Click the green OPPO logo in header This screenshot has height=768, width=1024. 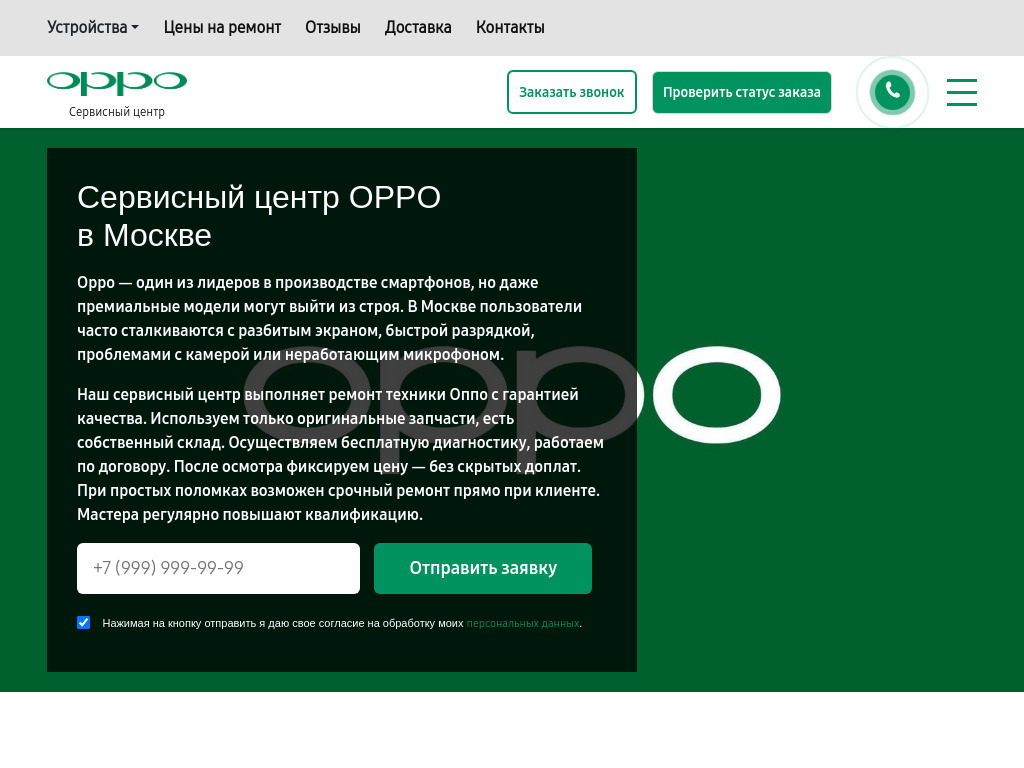click(x=117, y=83)
